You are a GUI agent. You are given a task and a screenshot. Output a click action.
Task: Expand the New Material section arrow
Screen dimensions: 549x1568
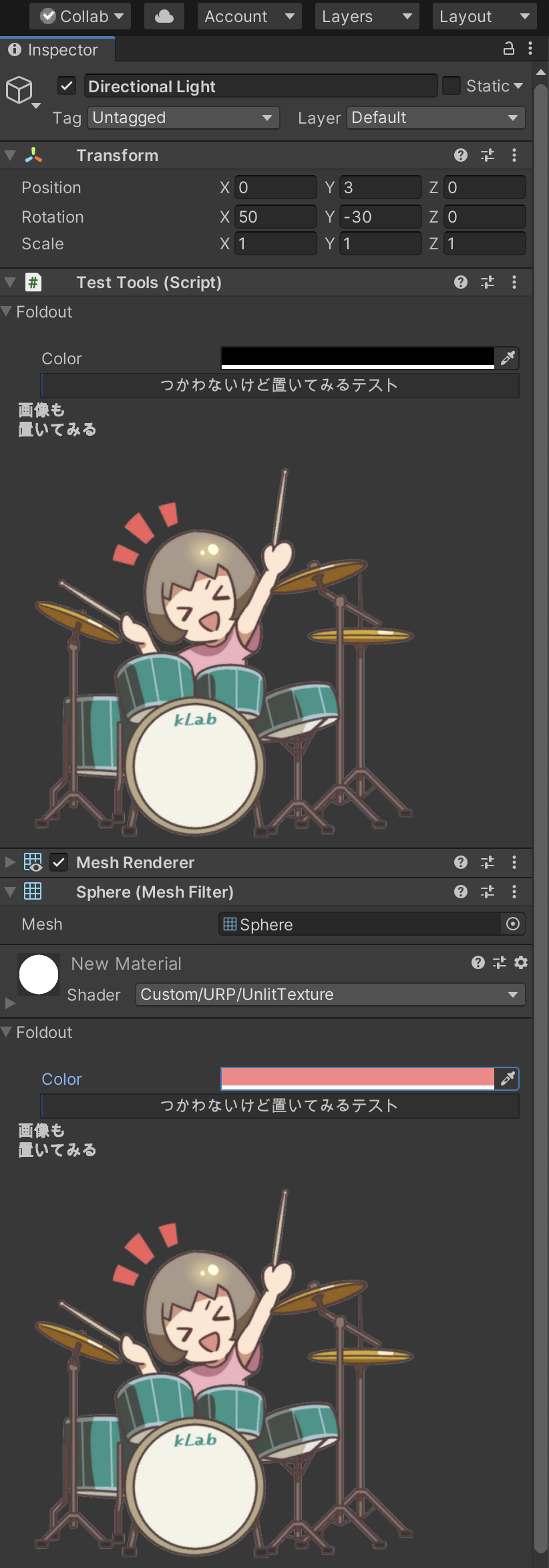[x=9, y=1003]
